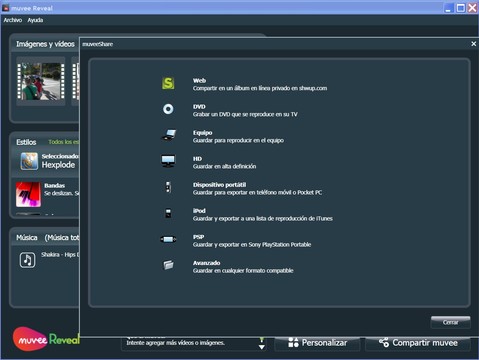
Task: Click the Avanzado folder icon
Action: tap(168, 265)
